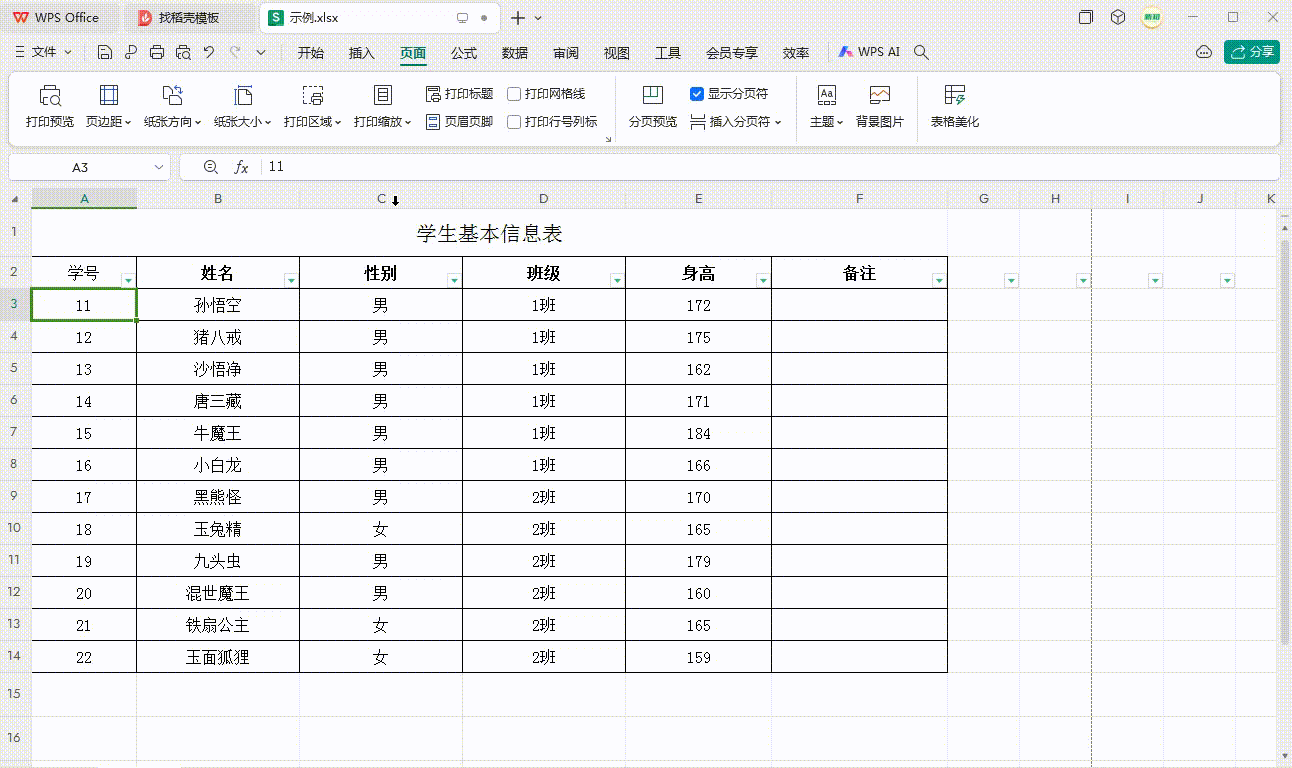The image size is (1292, 768).
Task: Click the undo arrow in quick access toolbar
Action: click(209, 52)
